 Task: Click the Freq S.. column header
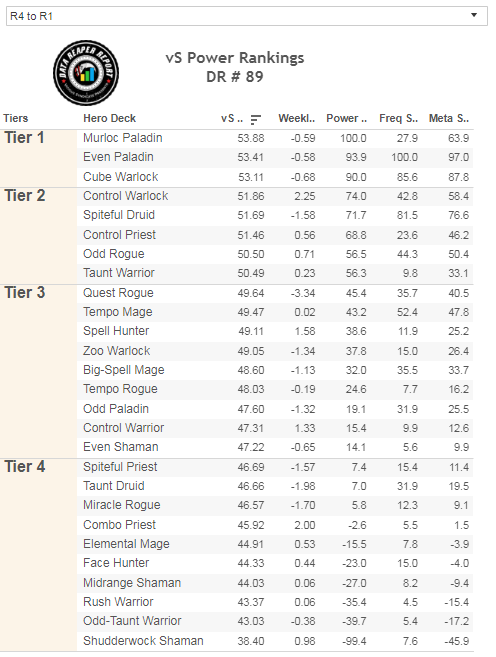point(398,119)
